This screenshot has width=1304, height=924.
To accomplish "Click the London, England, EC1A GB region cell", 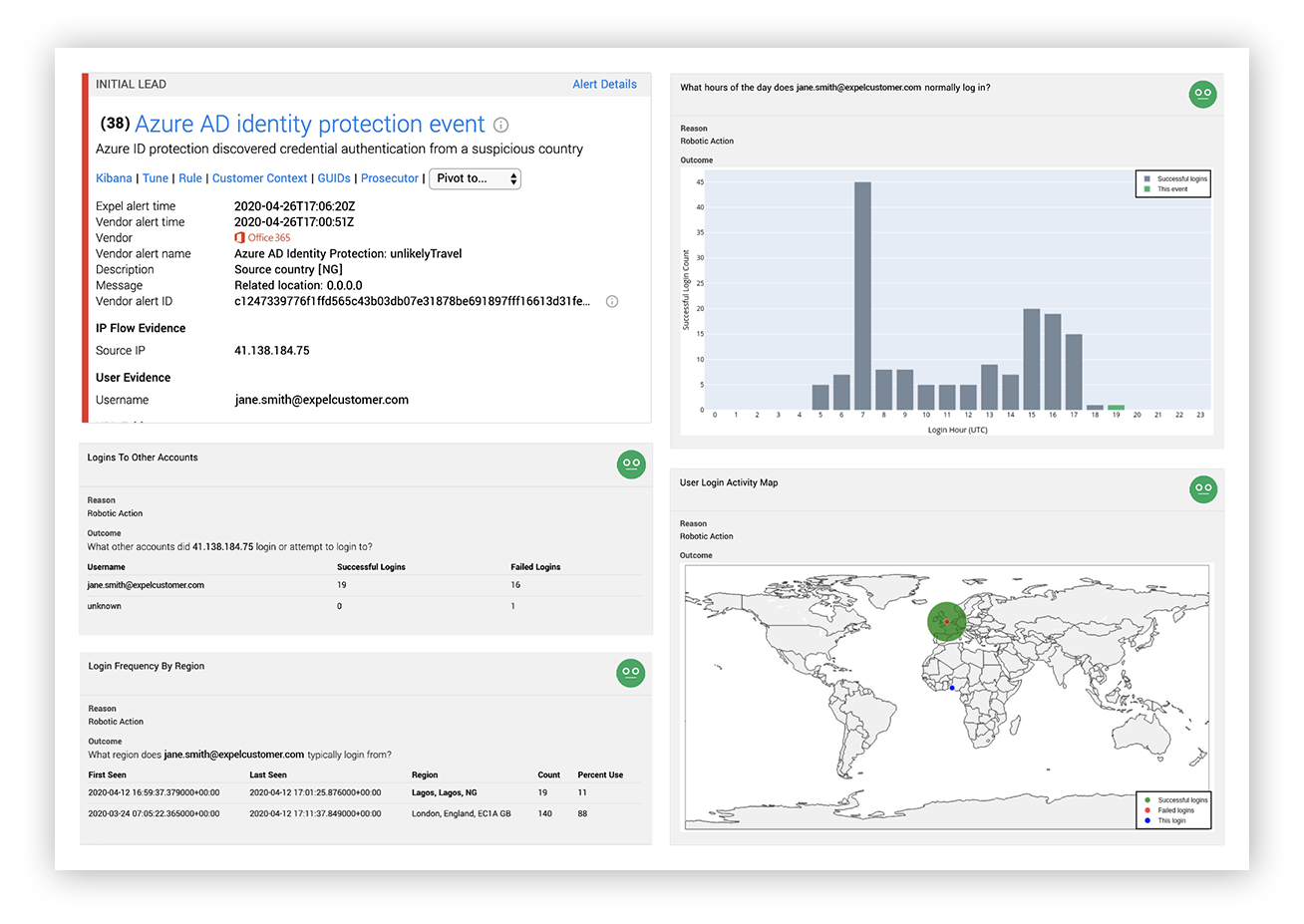I will tap(462, 813).
